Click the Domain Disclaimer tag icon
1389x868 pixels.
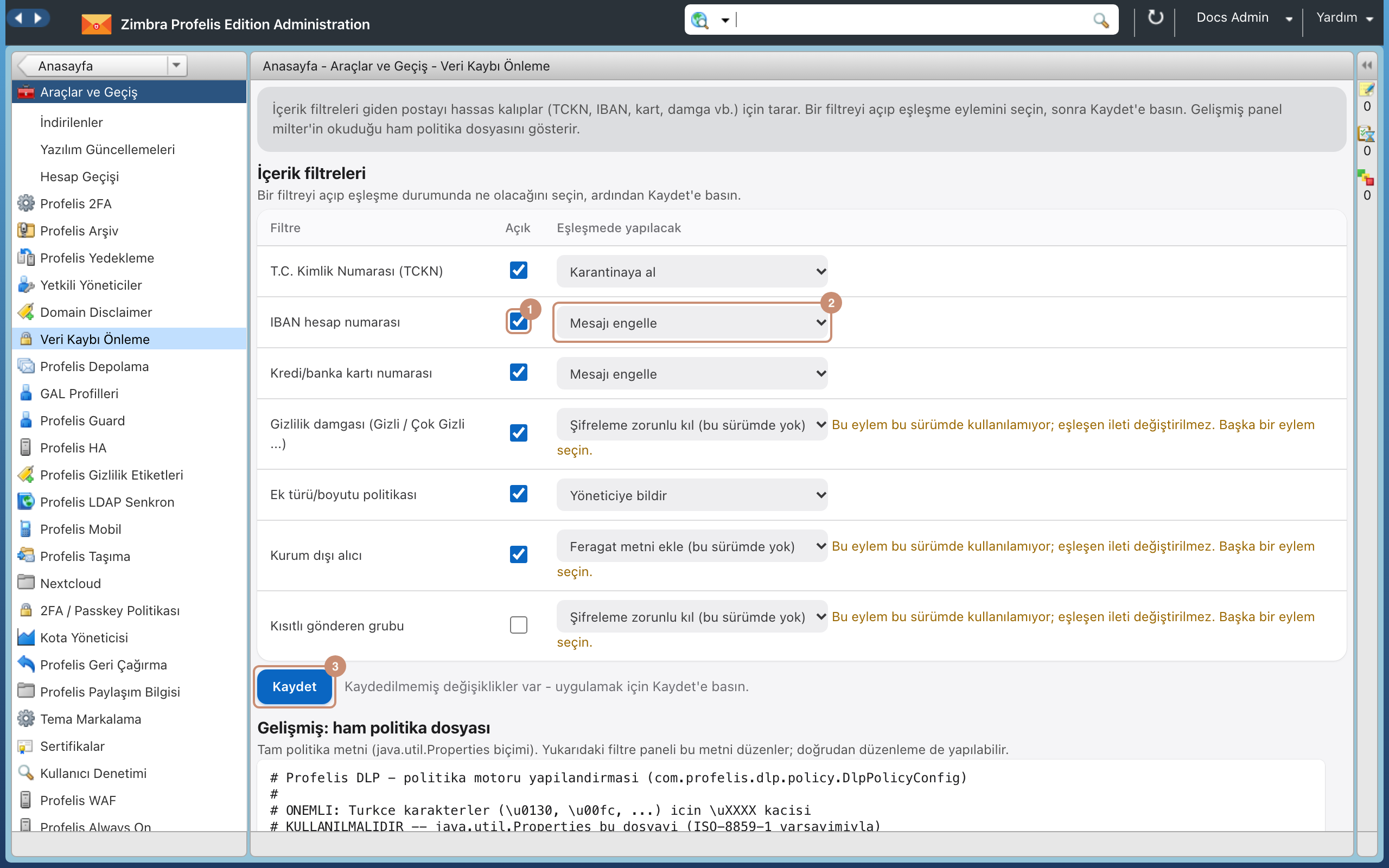[x=26, y=312]
